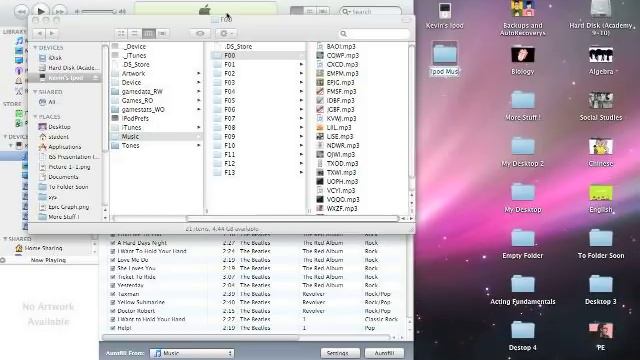This screenshot has width=640, height=360.
Task: Expand the F09 folder arrow
Action: click(x=301, y=136)
